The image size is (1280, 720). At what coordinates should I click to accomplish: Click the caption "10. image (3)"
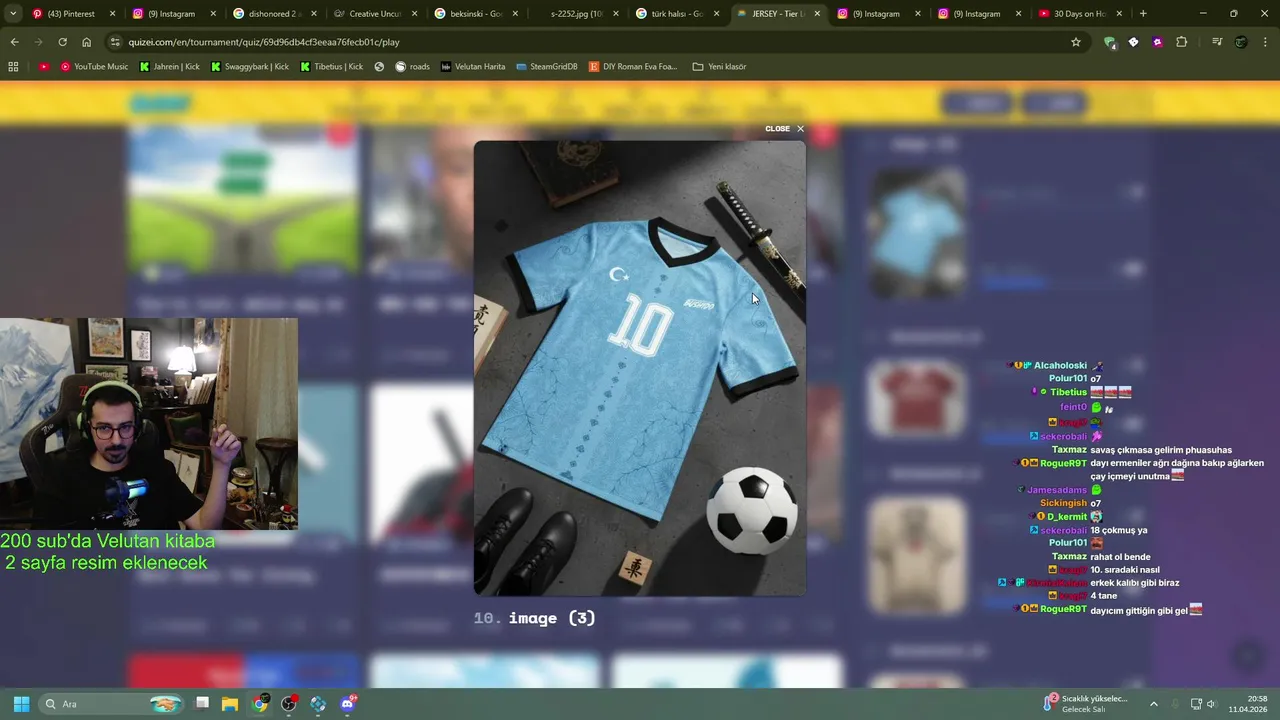534,618
